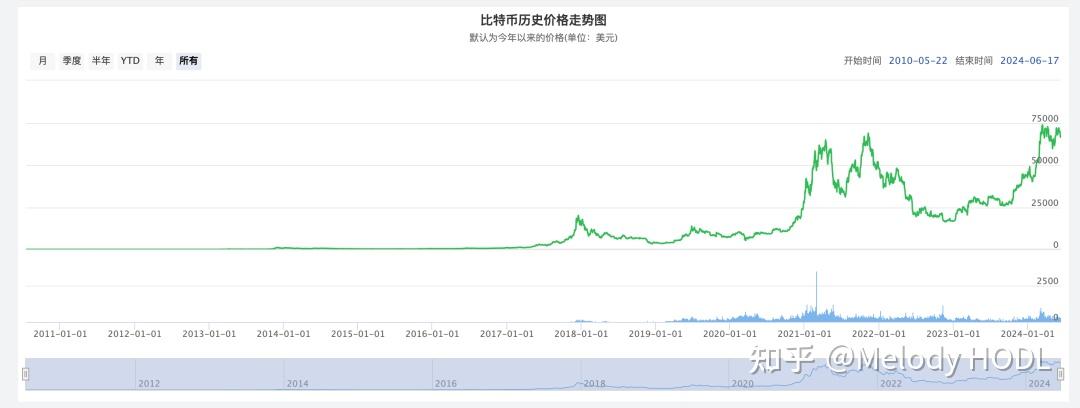Click the 2021-01-01 x-axis date label

pyautogui.click(x=804, y=334)
